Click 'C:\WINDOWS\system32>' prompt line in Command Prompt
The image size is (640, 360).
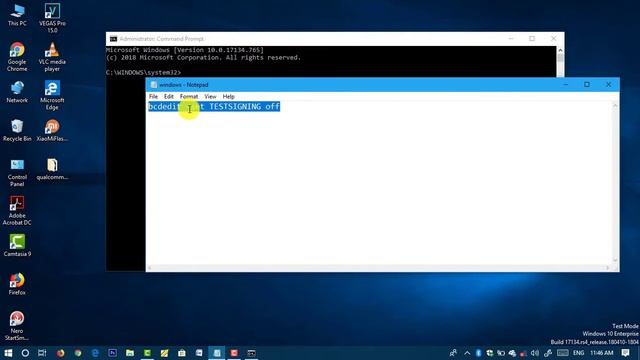pyautogui.click(x=143, y=72)
